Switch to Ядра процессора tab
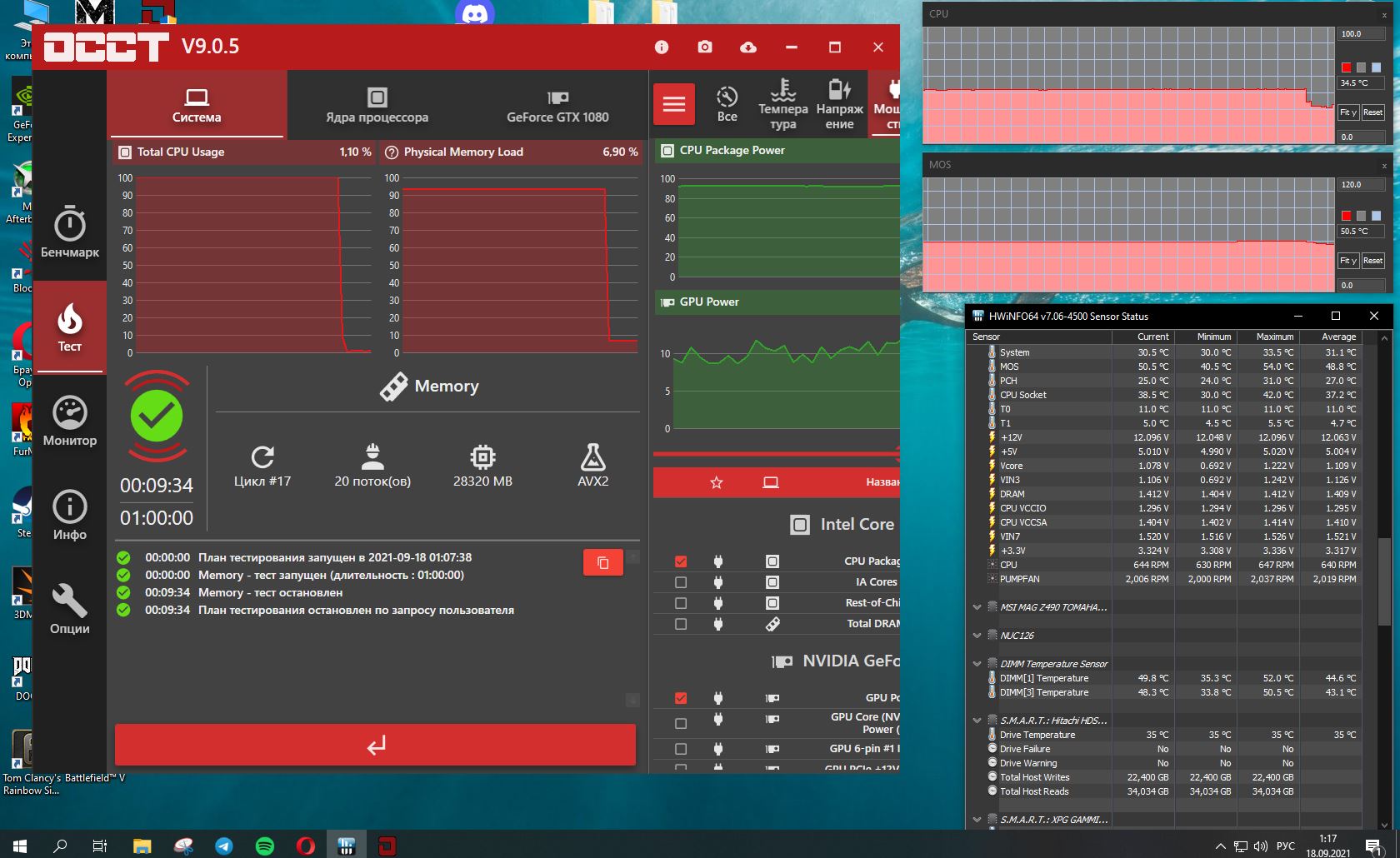The image size is (1400, 858). [x=377, y=105]
